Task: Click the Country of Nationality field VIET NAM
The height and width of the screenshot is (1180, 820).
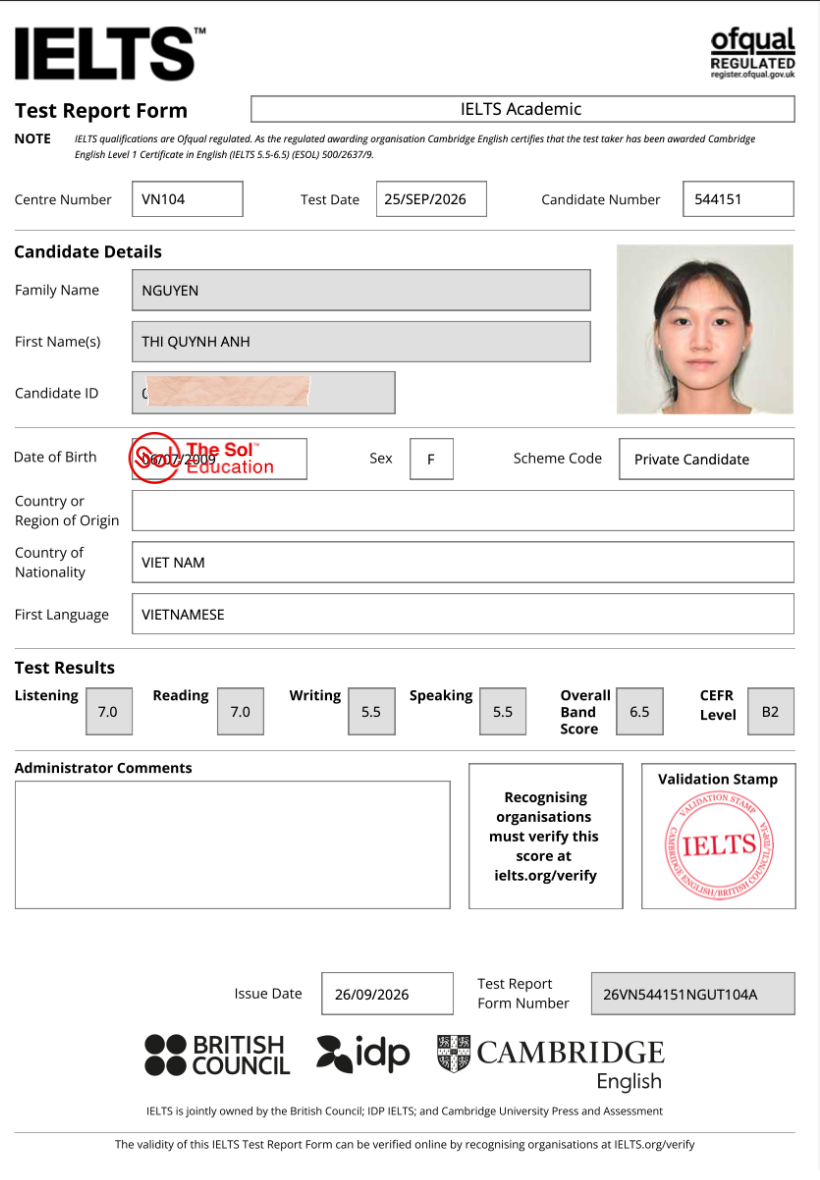Action: pos(463,562)
